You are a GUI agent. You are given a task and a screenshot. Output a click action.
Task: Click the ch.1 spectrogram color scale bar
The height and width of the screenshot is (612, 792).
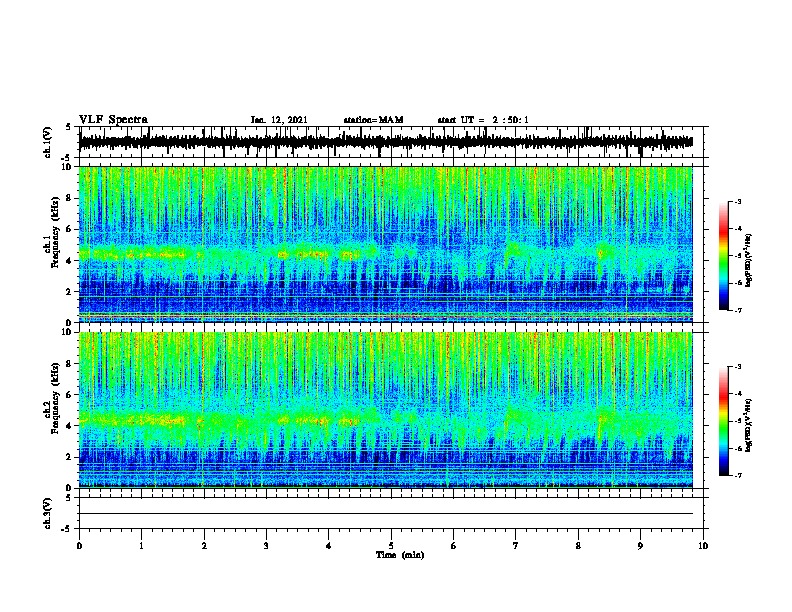(723, 256)
